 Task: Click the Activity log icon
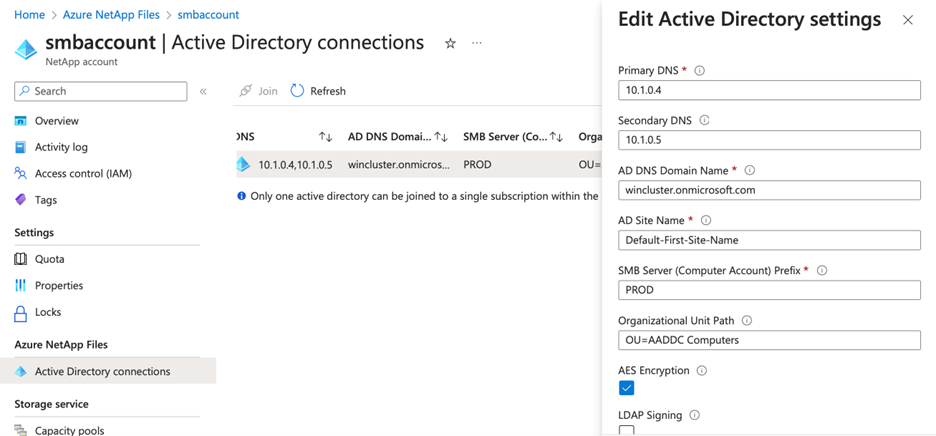click(21, 147)
